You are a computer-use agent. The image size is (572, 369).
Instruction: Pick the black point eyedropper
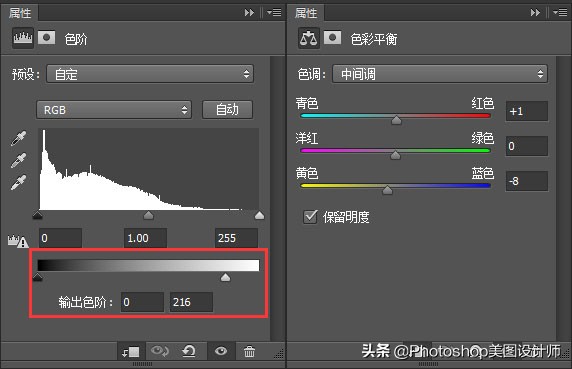[x=19, y=139]
